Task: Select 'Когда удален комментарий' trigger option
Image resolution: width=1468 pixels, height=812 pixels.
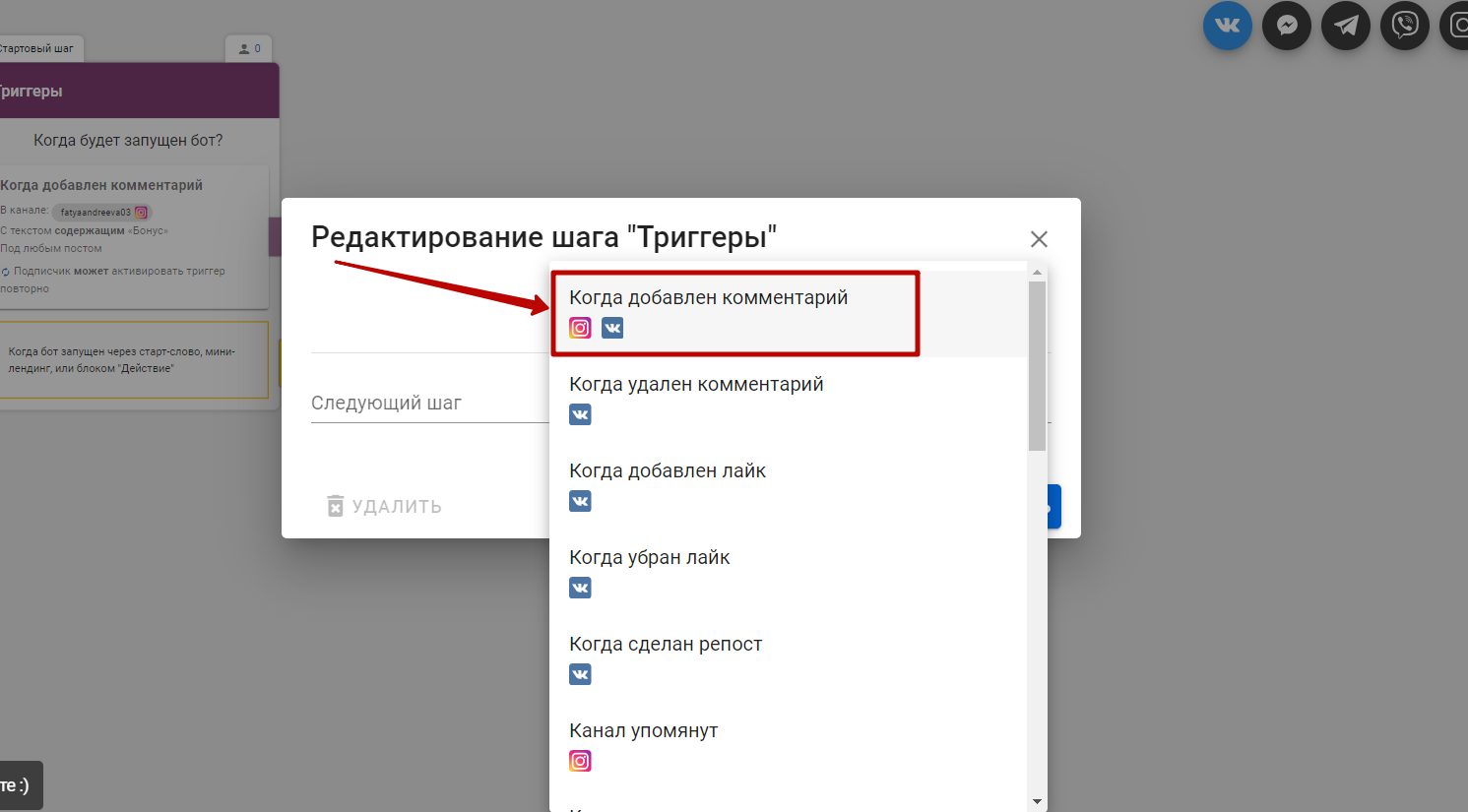Action: tap(696, 385)
